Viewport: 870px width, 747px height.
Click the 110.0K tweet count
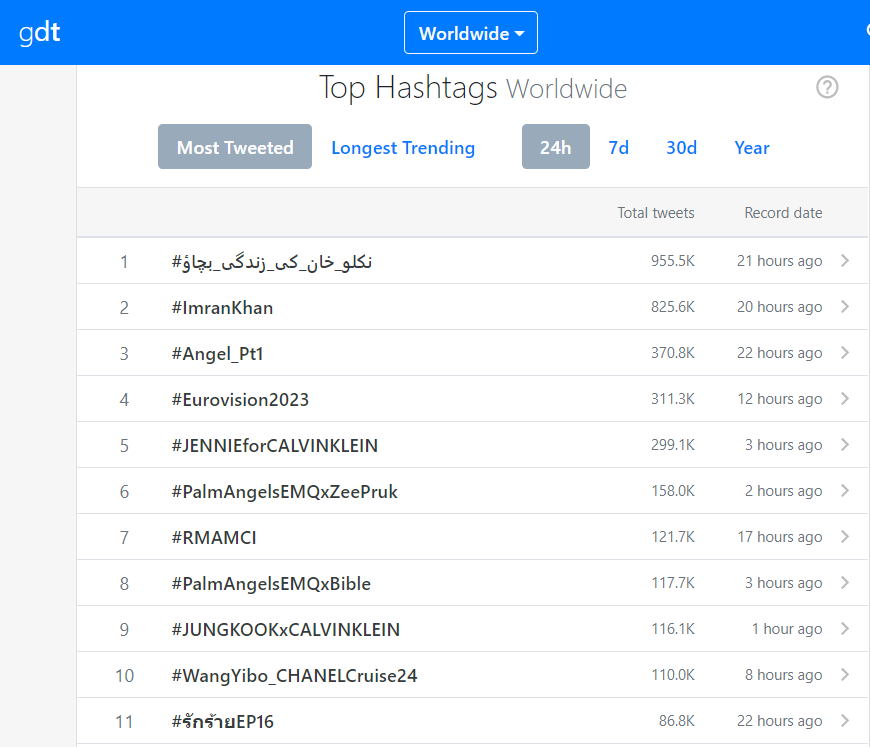pyautogui.click(x=672, y=675)
